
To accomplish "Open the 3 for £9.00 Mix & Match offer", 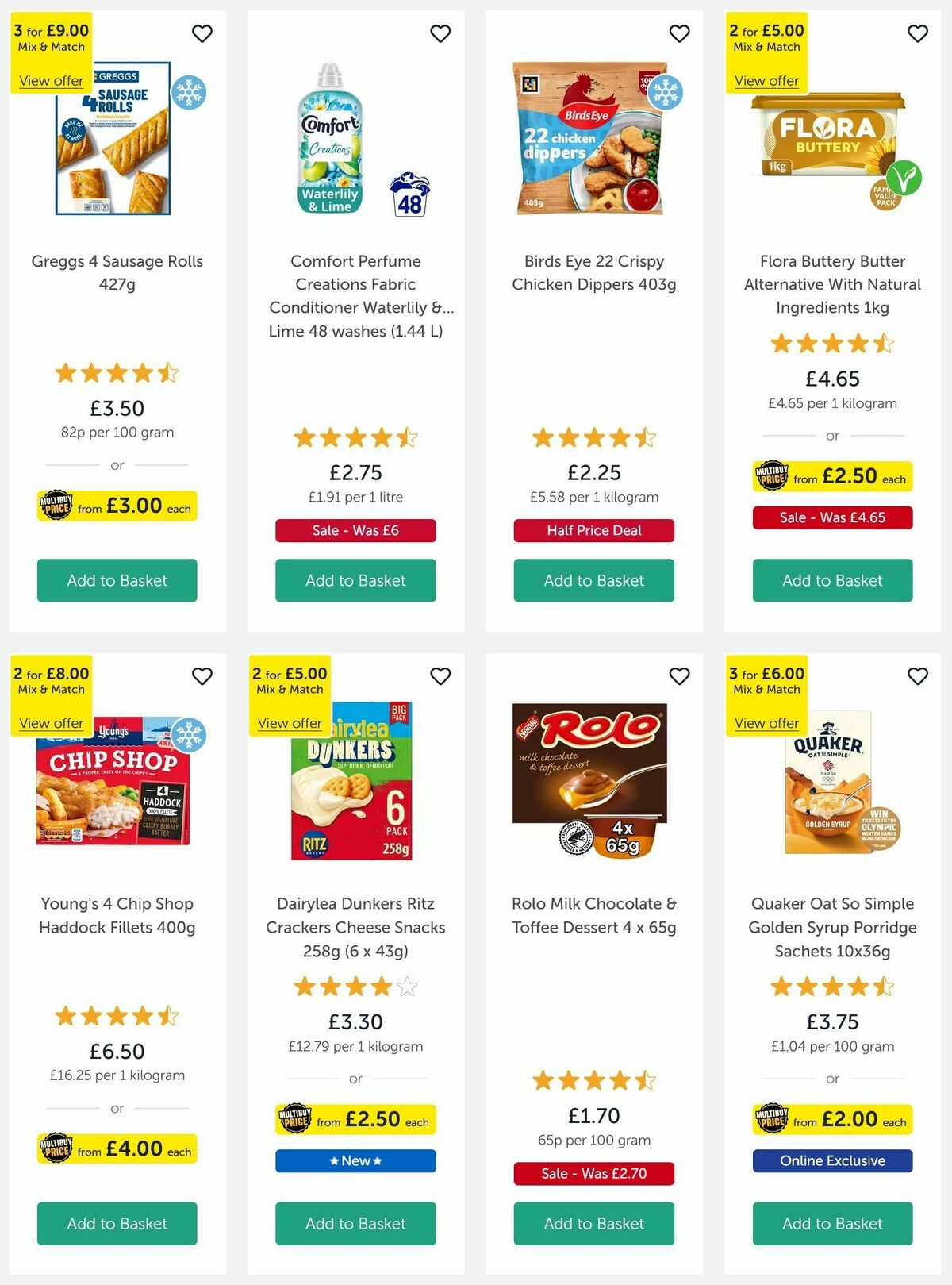I will 50,80.
